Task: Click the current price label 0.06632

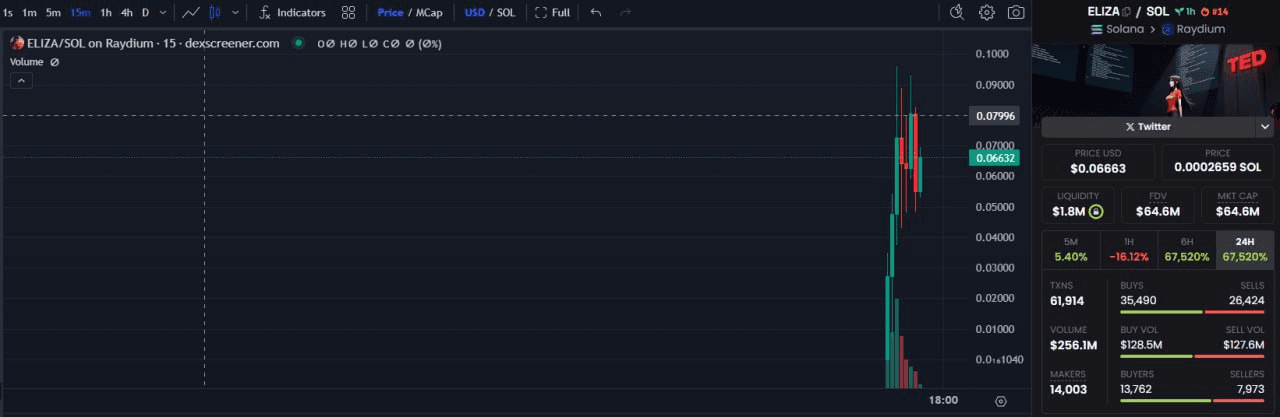Action: point(993,158)
